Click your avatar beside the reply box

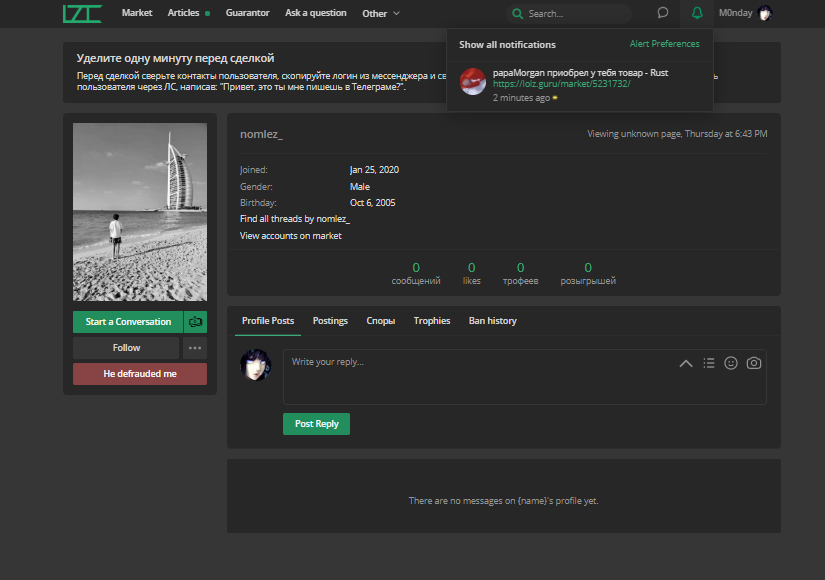click(256, 365)
